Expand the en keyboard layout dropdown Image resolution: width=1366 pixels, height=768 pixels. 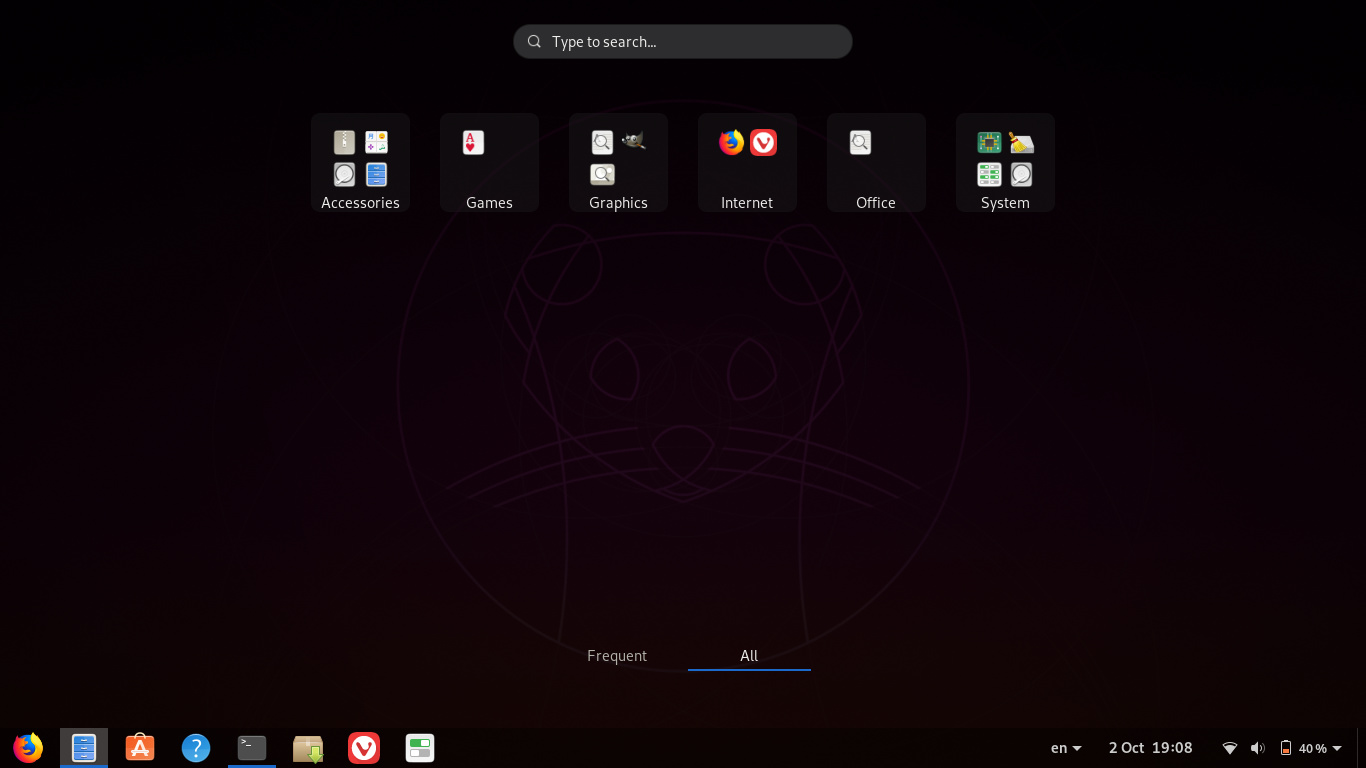(1066, 748)
